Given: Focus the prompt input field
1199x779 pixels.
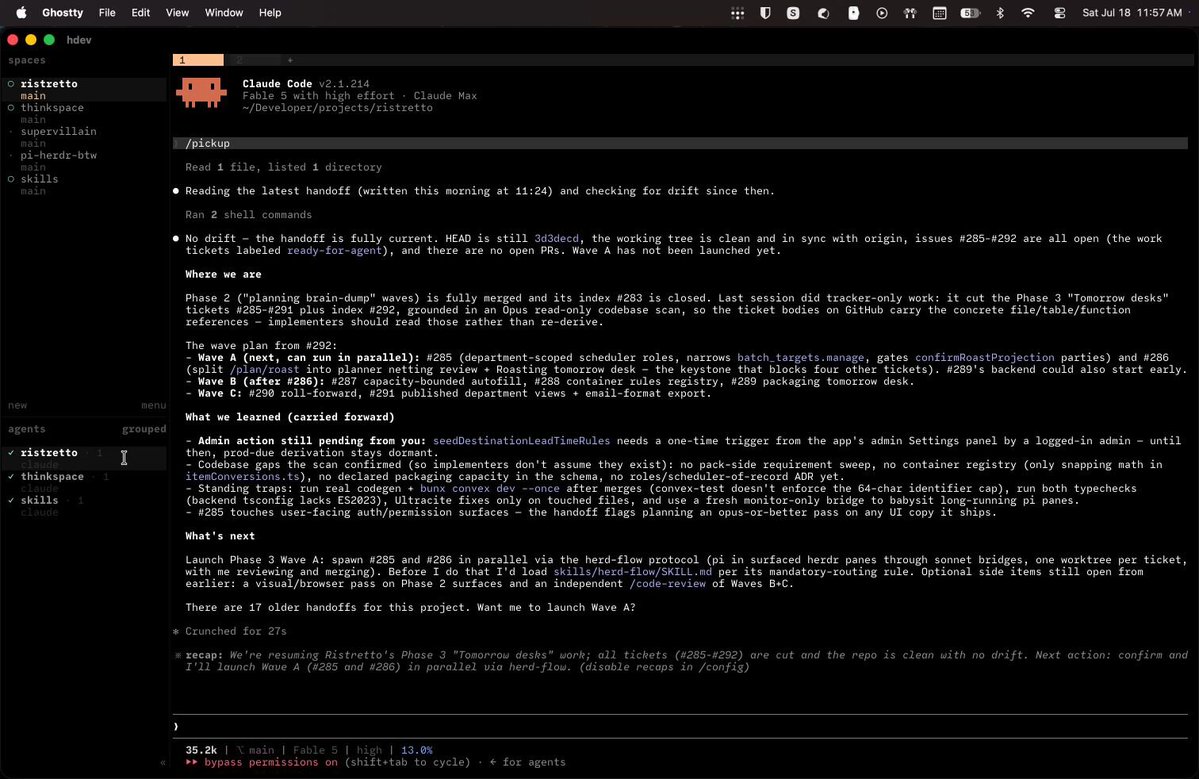Looking at the screenshot, I should (680, 726).
